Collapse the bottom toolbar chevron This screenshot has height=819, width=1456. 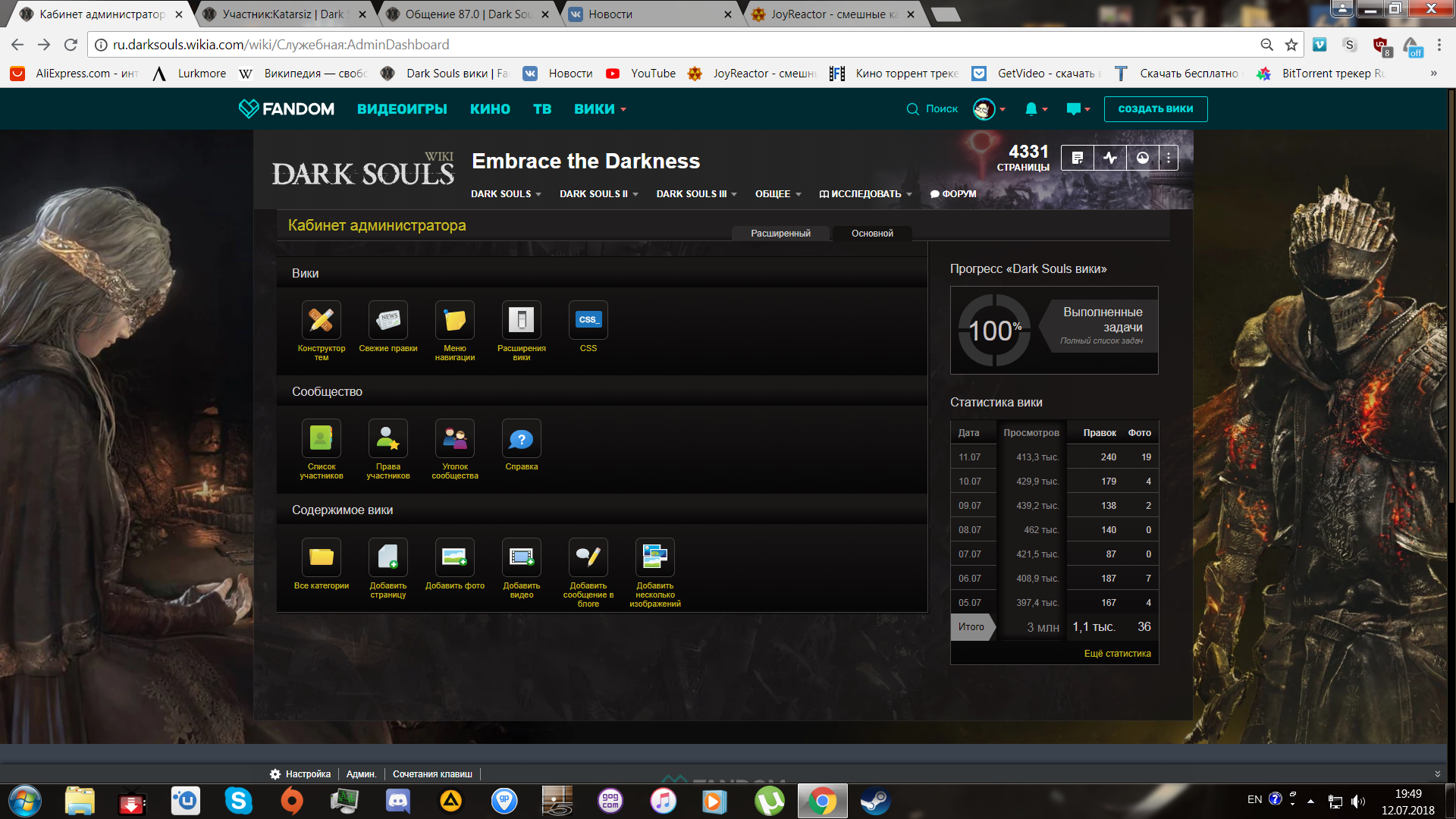(x=1437, y=774)
